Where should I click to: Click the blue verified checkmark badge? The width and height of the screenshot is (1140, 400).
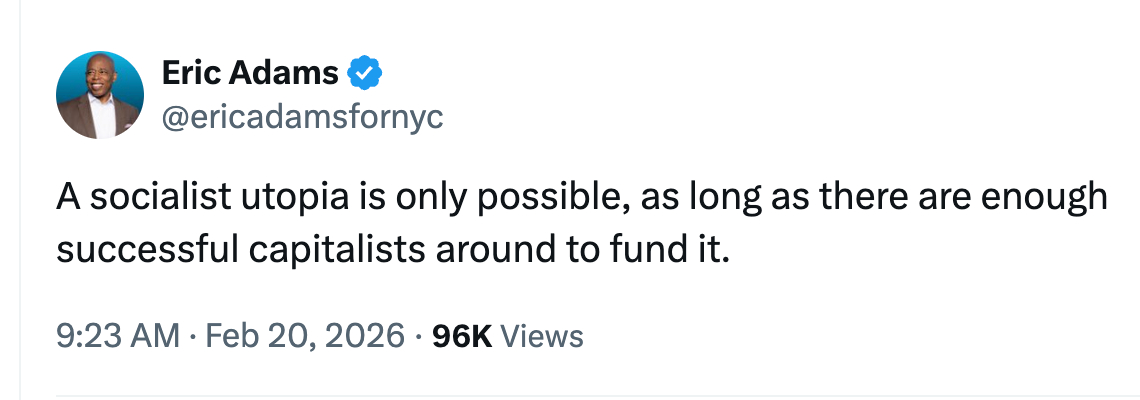(362, 74)
